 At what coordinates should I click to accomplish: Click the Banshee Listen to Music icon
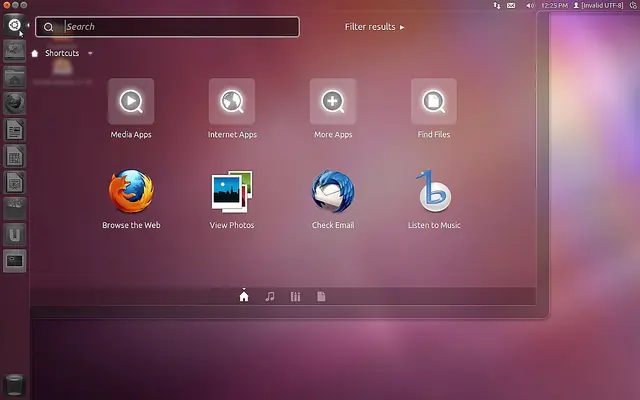(434, 191)
